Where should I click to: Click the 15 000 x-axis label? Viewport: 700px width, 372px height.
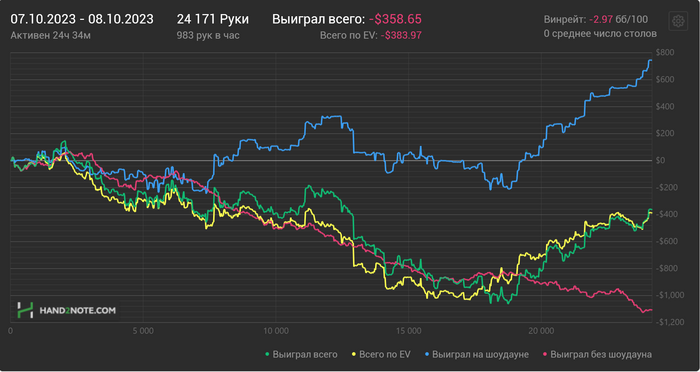click(408, 331)
